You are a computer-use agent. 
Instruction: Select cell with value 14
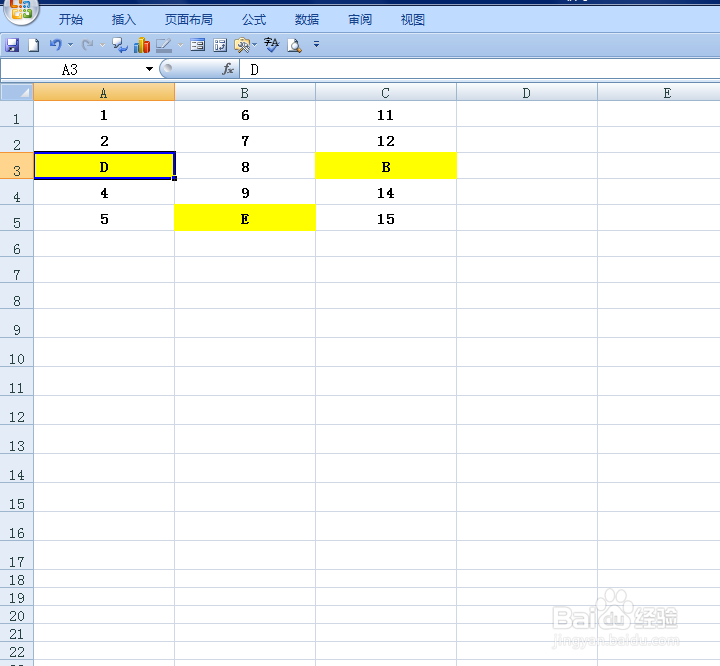(x=386, y=192)
